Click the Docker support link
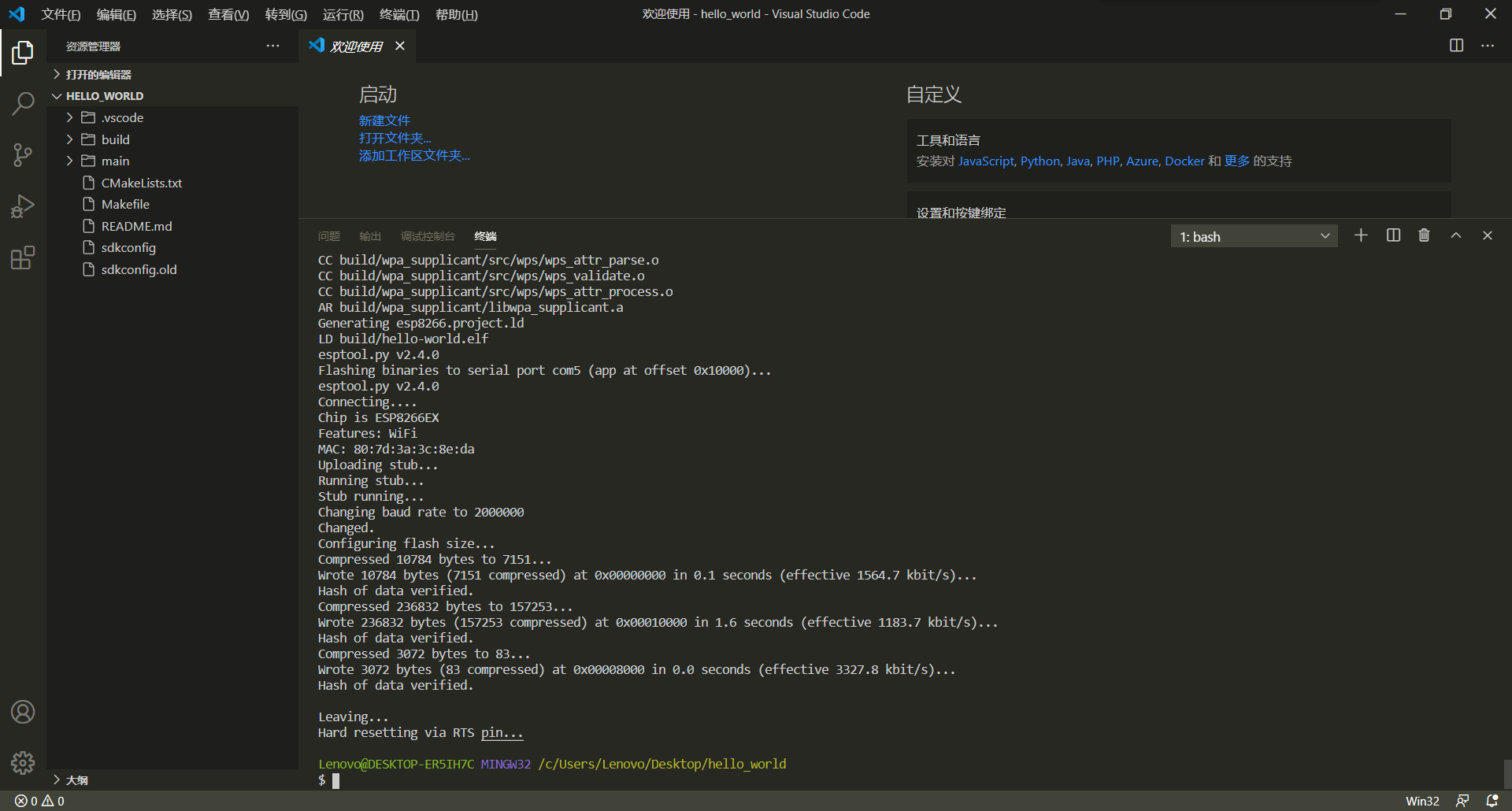Viewport: 1512px width, 811px height. tap(1184, 161)
